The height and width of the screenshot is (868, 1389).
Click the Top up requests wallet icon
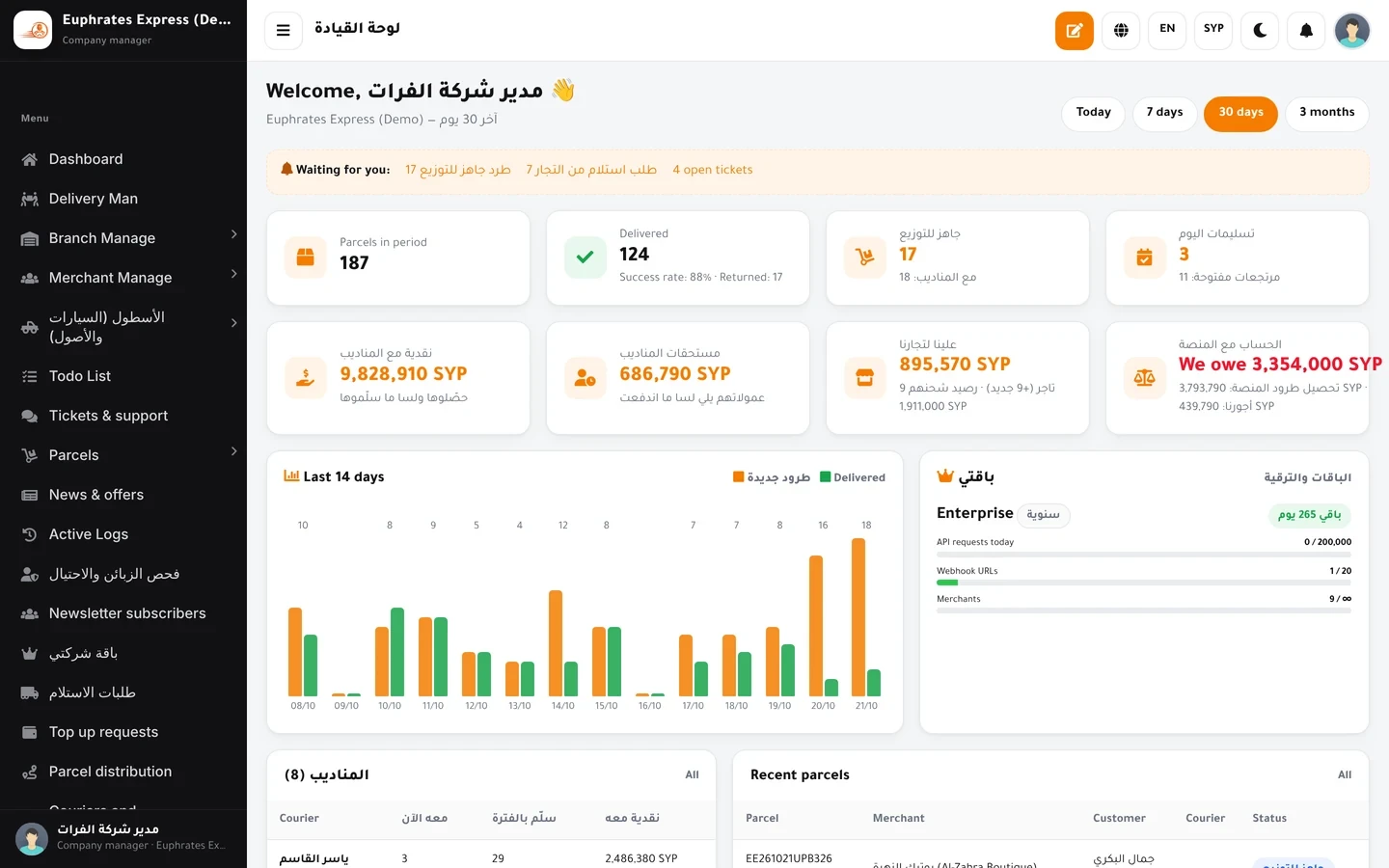click(30, 732)
